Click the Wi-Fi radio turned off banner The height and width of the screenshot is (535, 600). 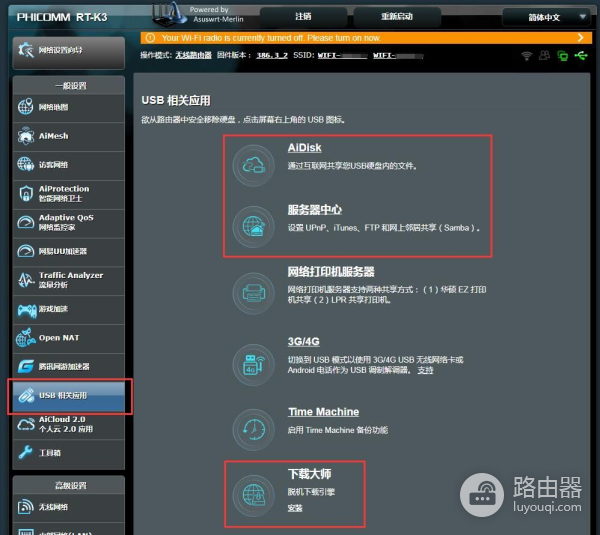click(x=366, y=38)
